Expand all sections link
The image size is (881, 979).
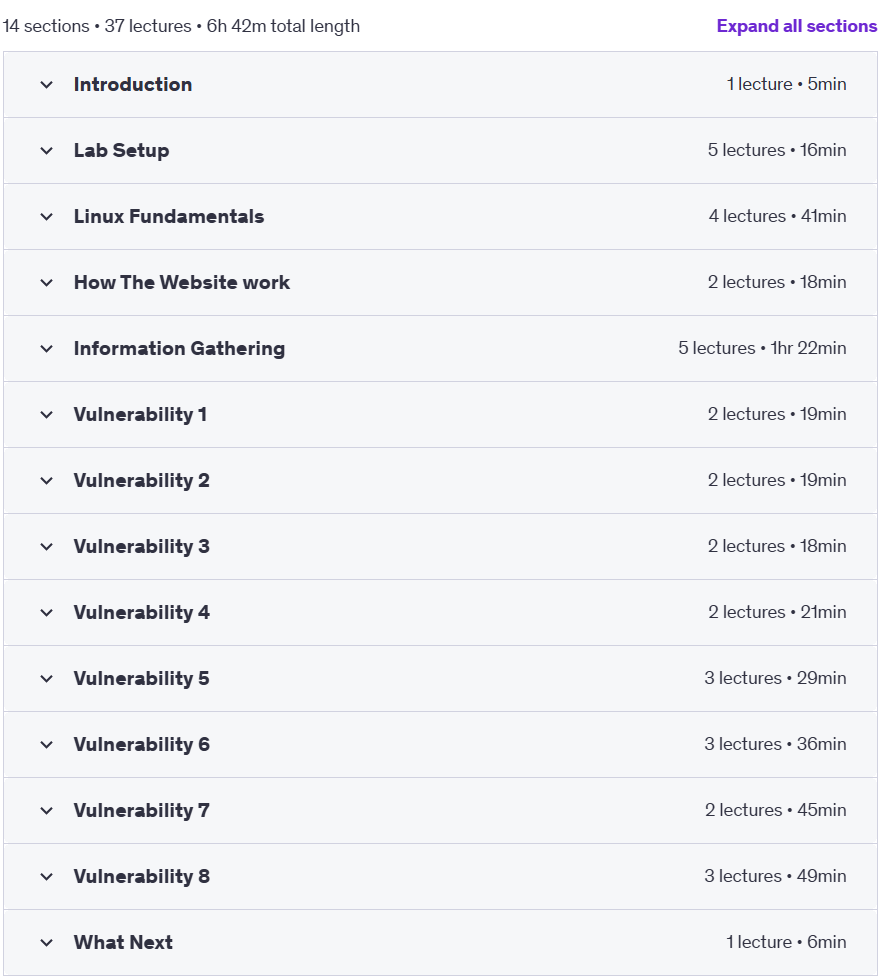797,26
